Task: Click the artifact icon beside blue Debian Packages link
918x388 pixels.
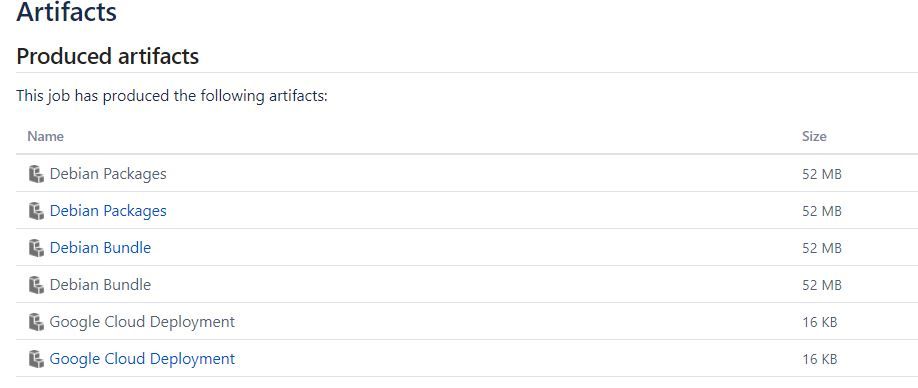Action: tap(36, 211)
